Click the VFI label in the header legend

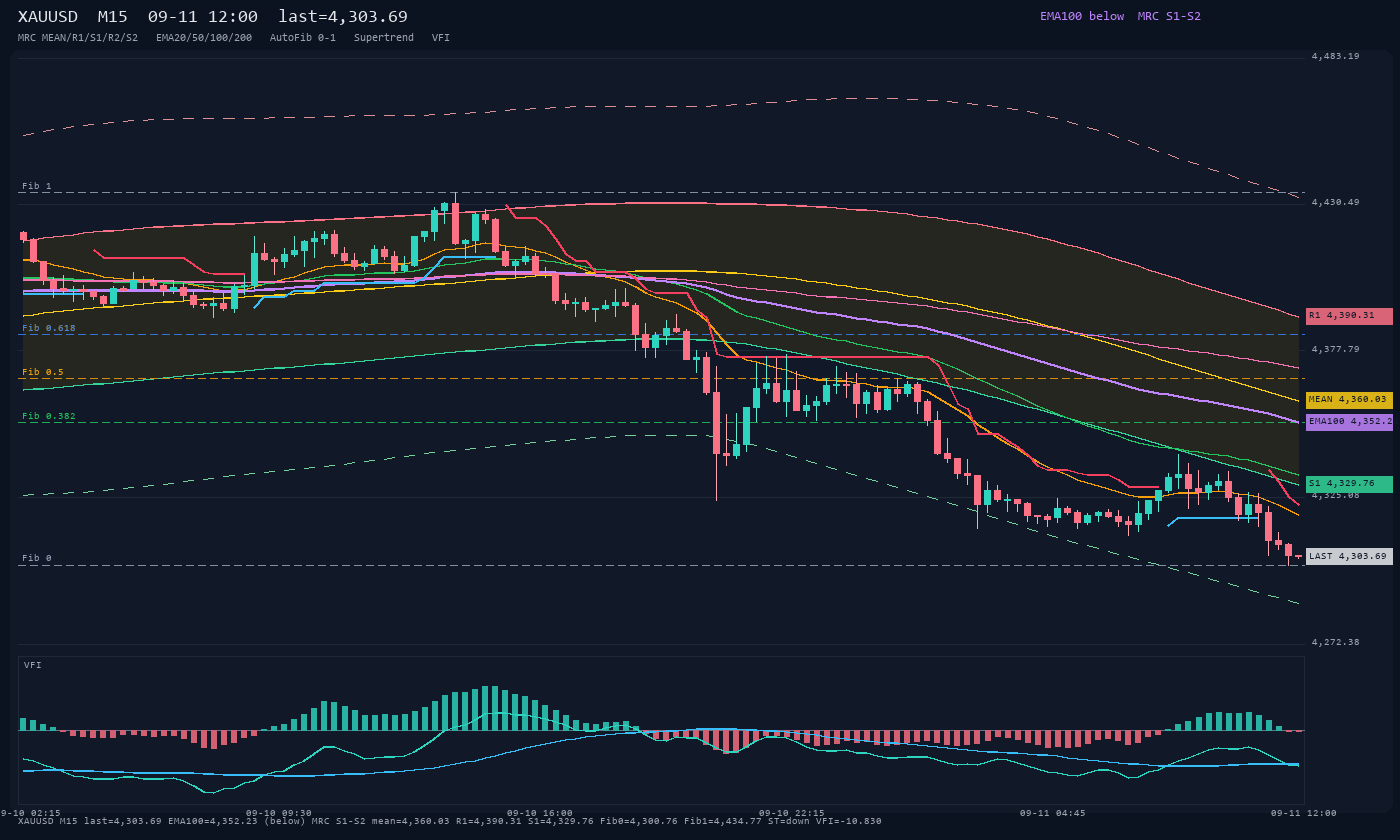[441, 38]
